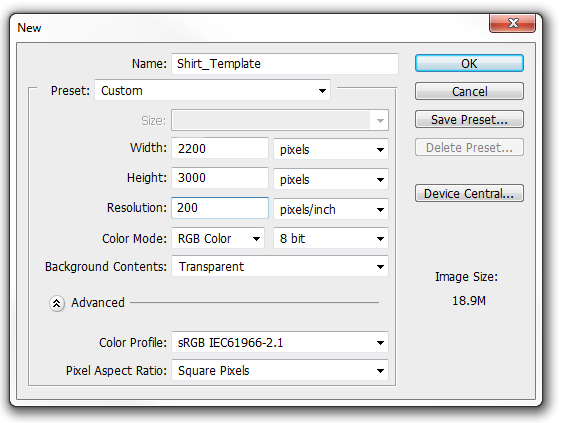Open the Color Profile sRGB dropdown
Image resolution: width=564 pixels, height=423 pixels.
[280, 342]
